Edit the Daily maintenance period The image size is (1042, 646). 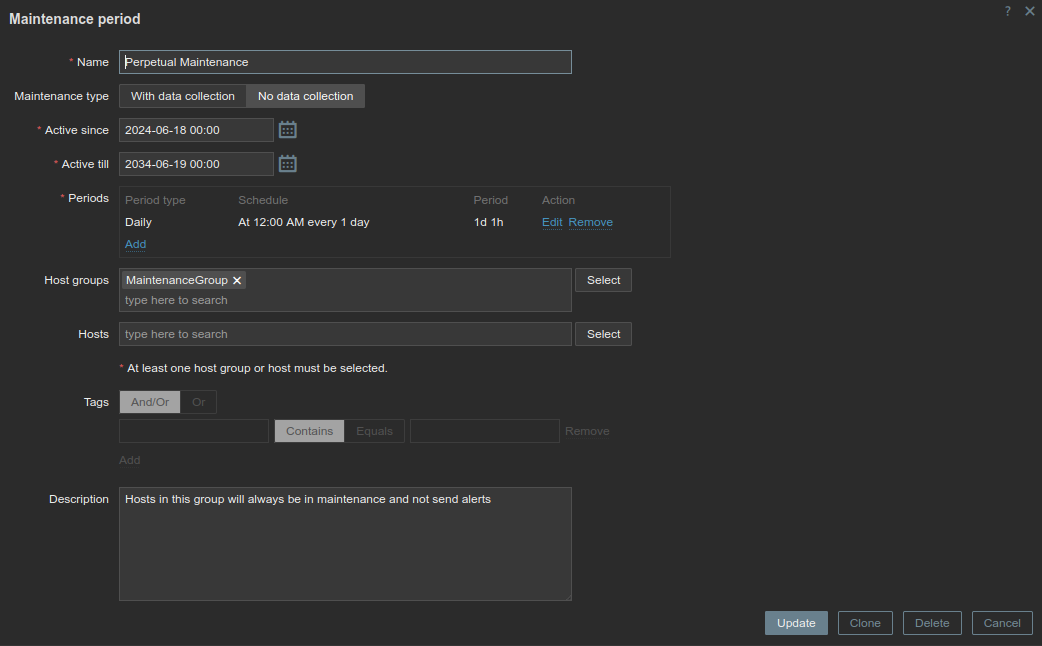point(552,222)
